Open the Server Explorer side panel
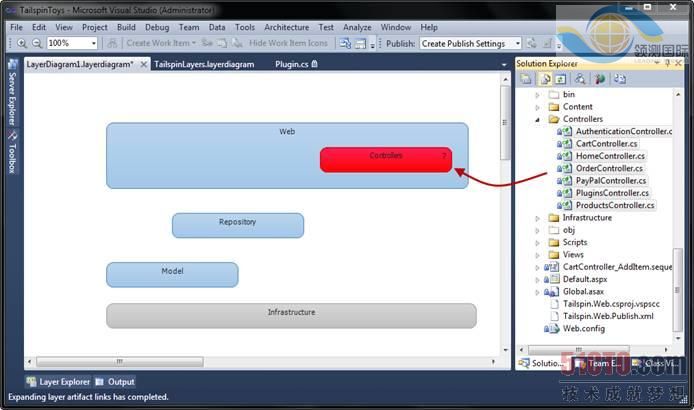Screen dimensions: 694x410 (12, 98)
